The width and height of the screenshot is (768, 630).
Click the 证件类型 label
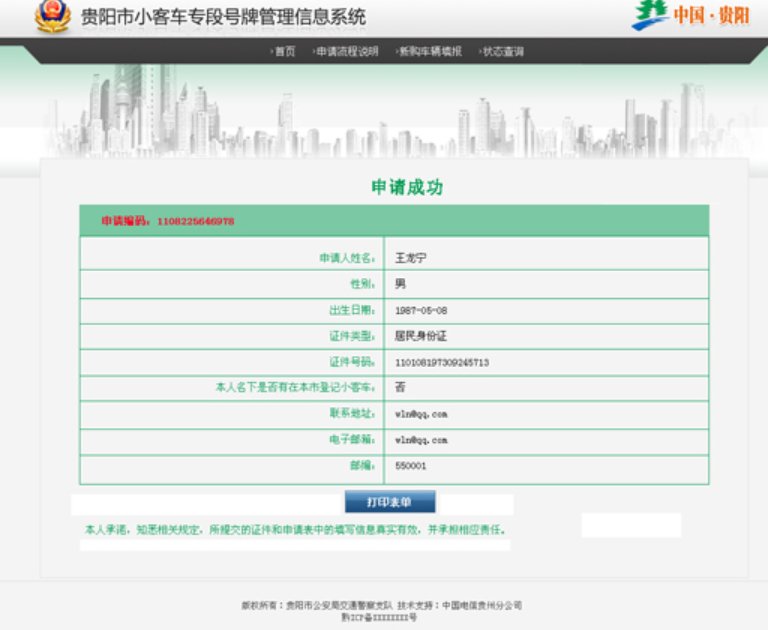[x=352, y=336]
